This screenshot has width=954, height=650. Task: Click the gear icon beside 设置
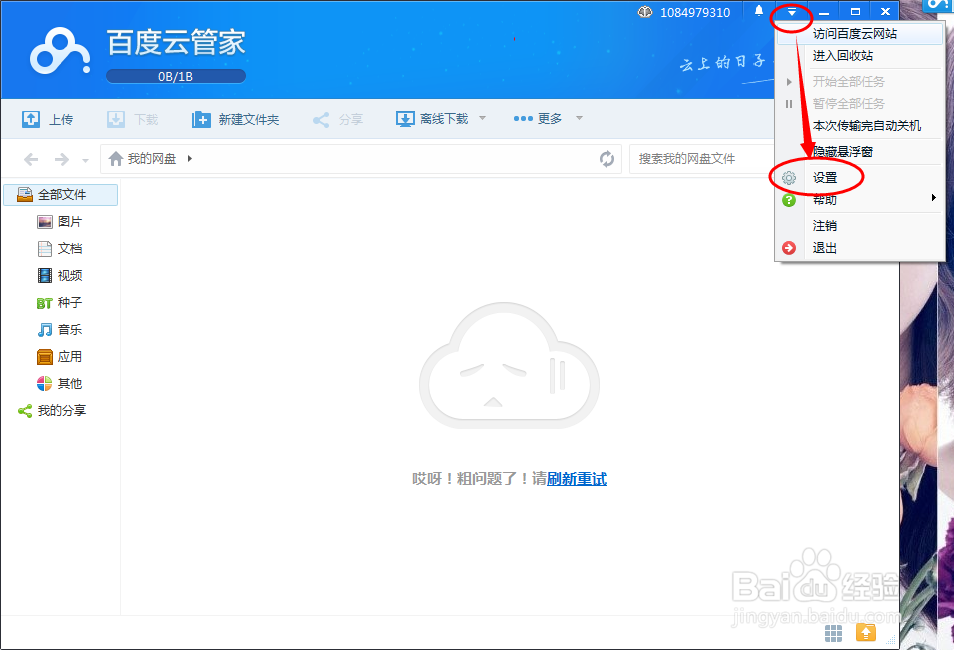(789, 178)
